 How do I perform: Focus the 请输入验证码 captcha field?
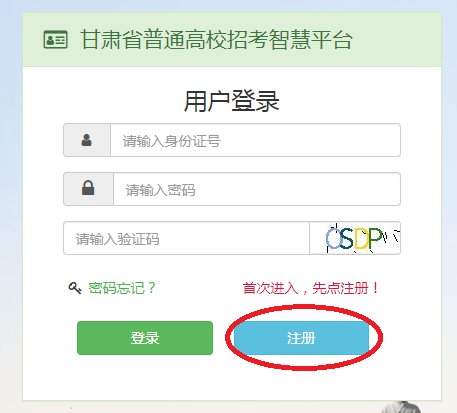coord(187,238)
